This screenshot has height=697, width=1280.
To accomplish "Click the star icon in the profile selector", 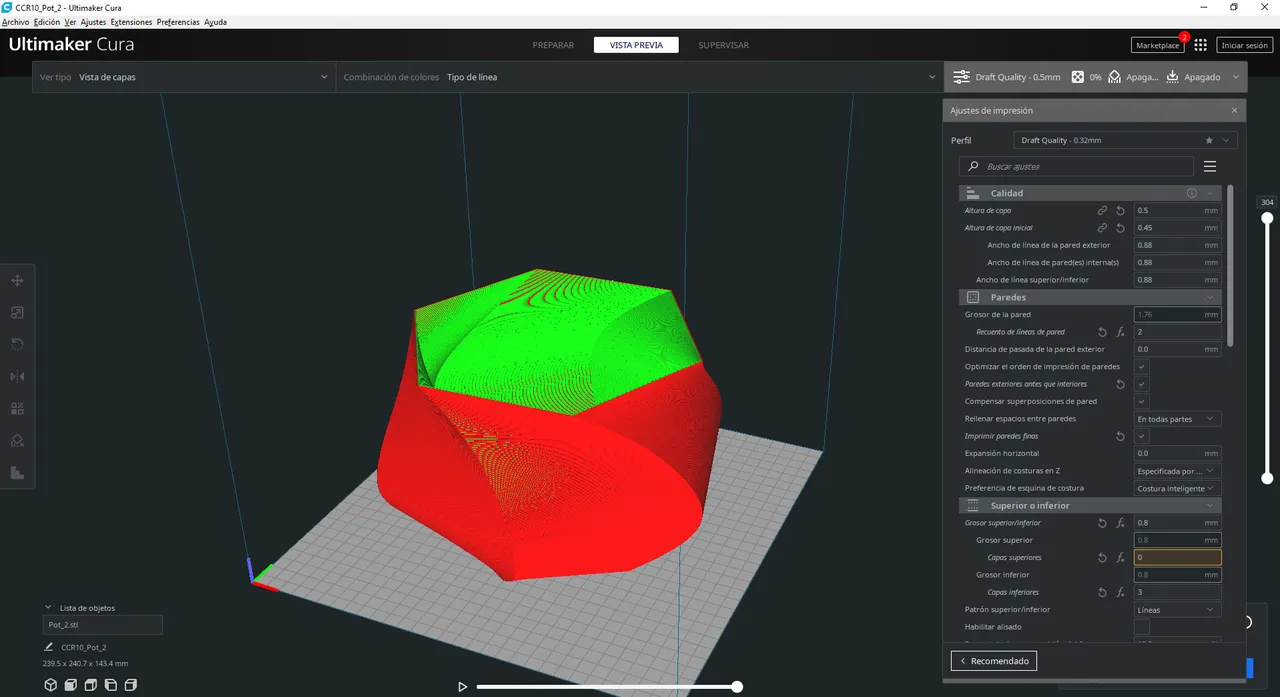I will [1209, 141].
